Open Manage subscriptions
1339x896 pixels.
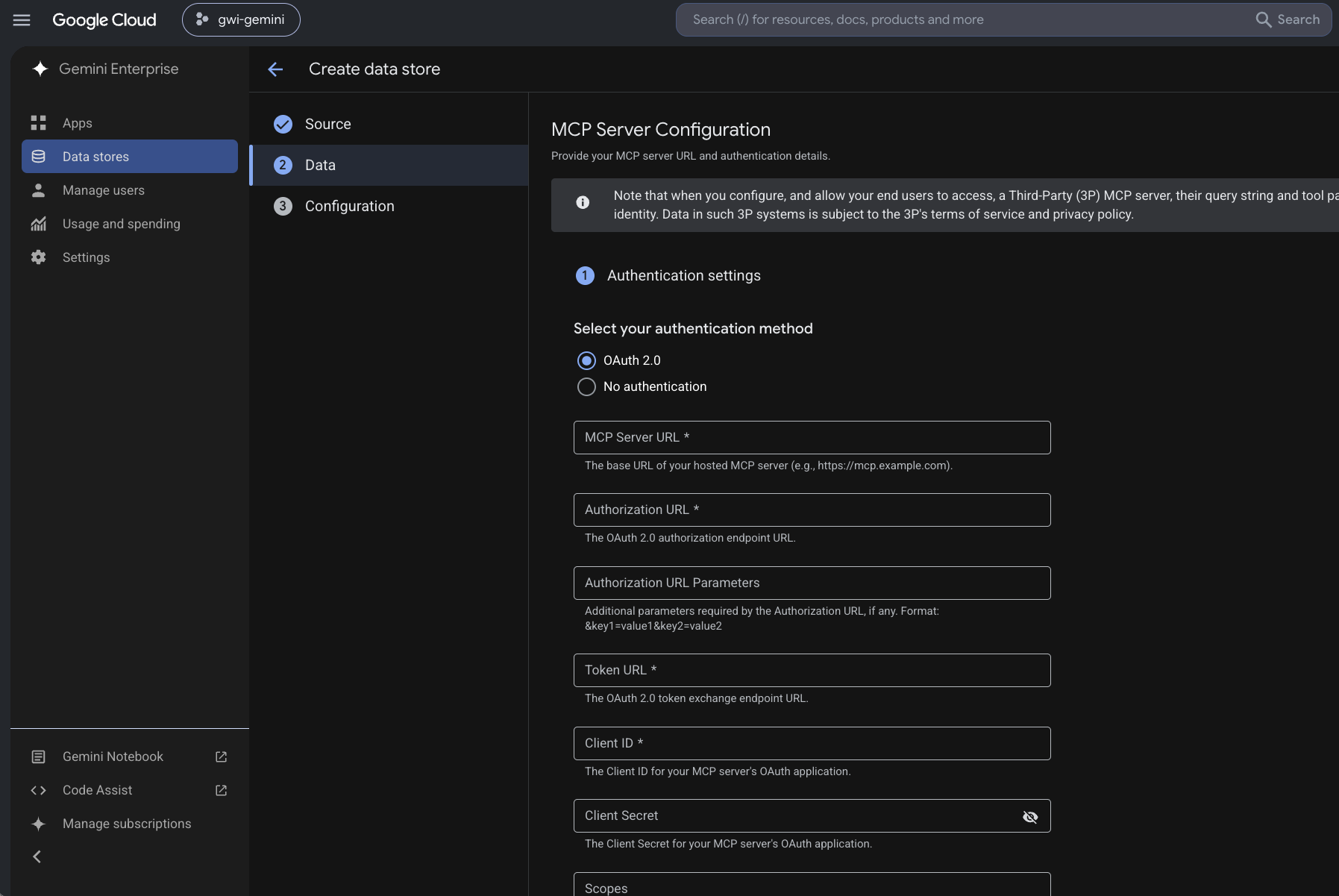point(130,824)
